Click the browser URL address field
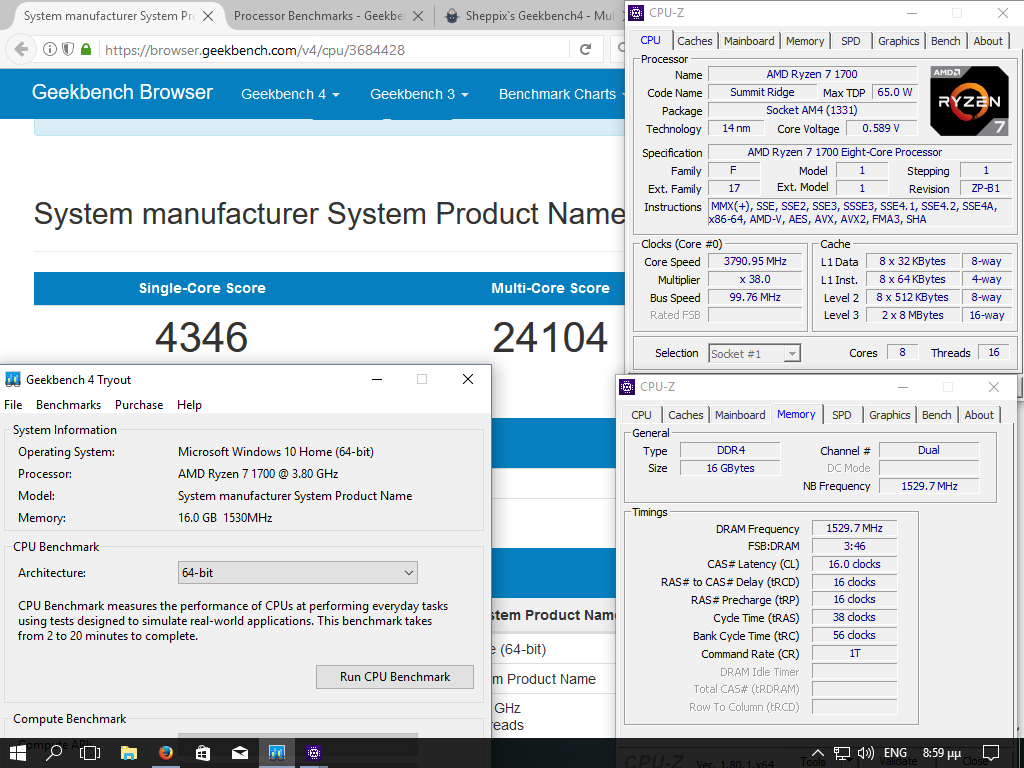This screenshot has height=768, width=1024. (x=333, y=50)
